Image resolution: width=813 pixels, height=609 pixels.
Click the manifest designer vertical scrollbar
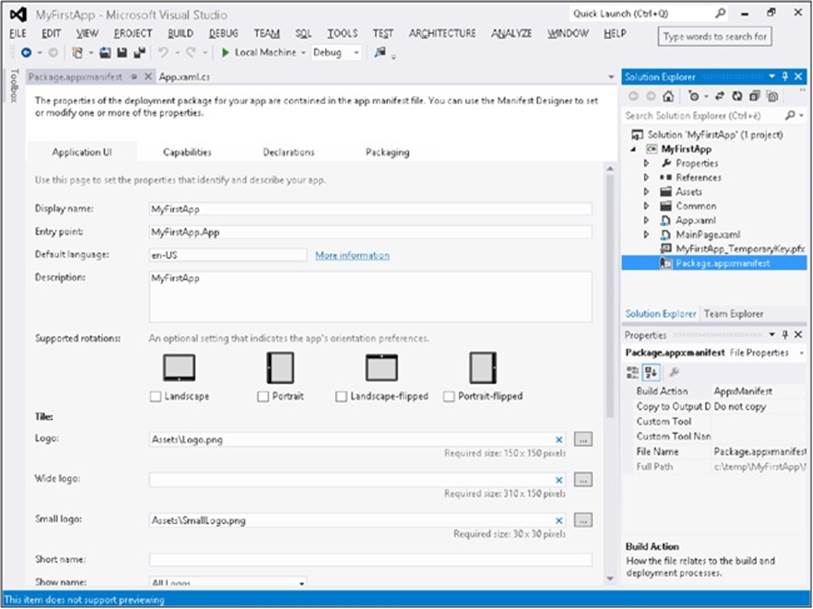point(610,295)
